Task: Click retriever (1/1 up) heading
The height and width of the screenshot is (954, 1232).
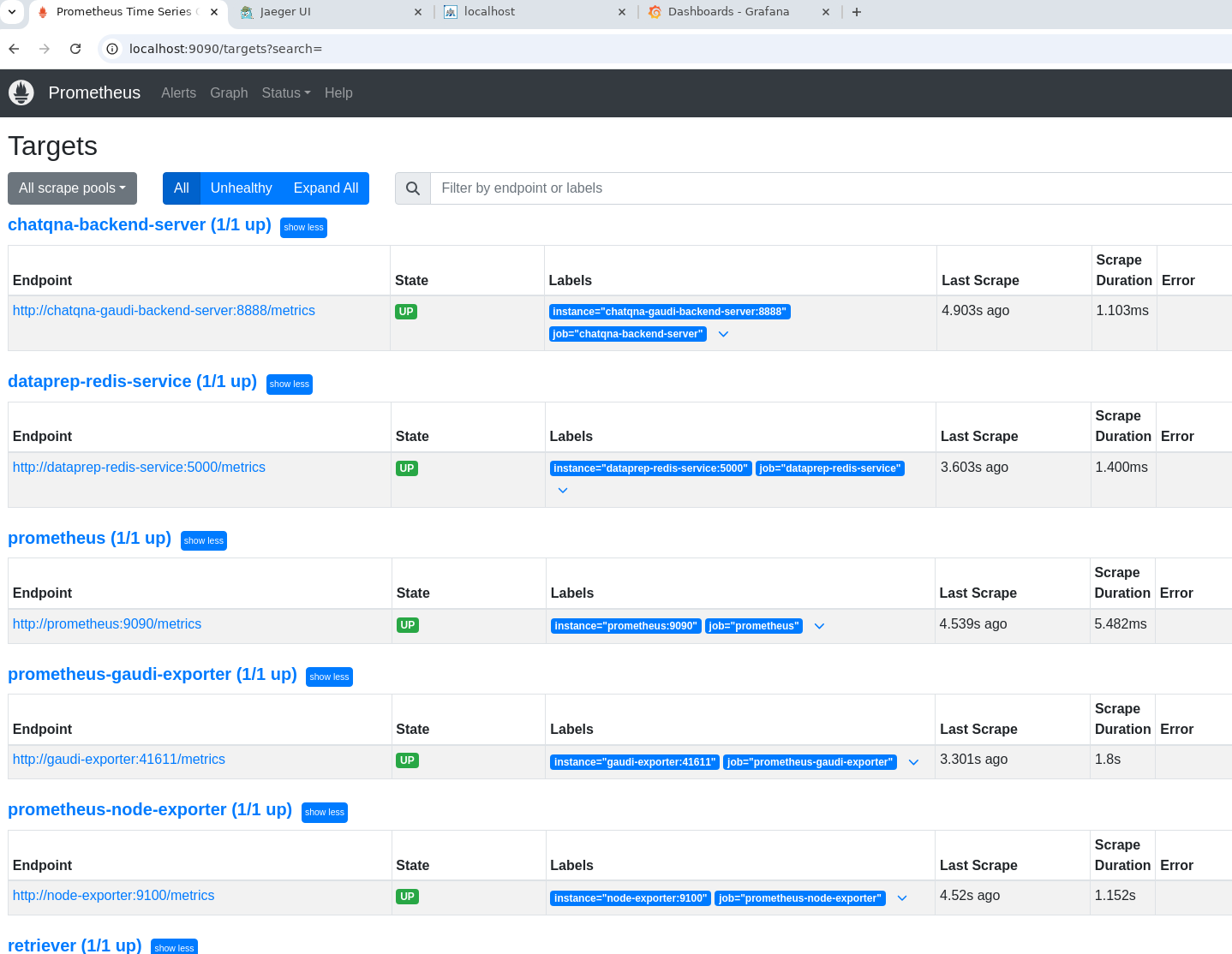Action: pyautogui.click(x=75, y=945)
